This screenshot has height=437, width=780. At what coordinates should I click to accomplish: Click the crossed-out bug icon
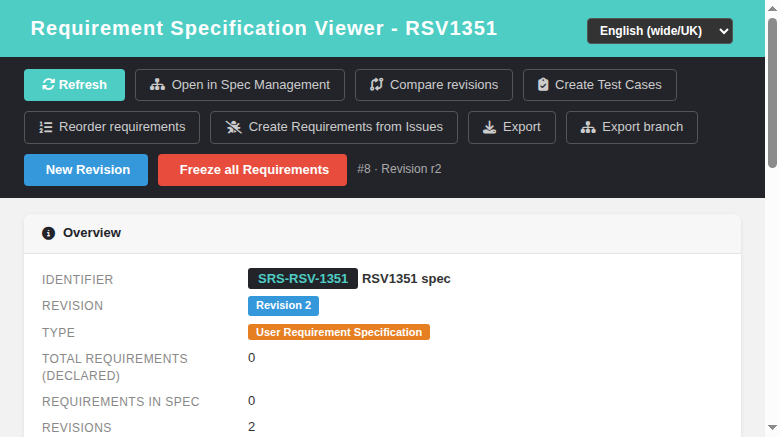[x=233, y=127]
